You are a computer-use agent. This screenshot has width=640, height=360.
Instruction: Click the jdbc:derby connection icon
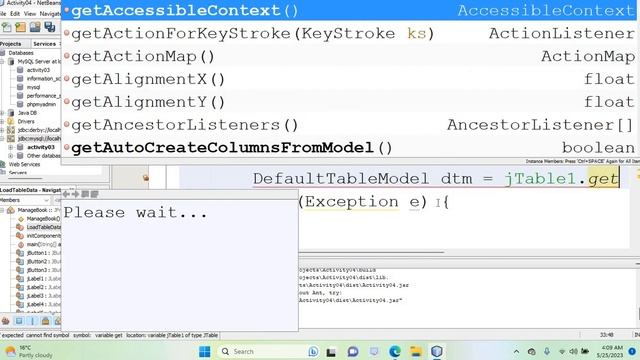tap(11, 130)
